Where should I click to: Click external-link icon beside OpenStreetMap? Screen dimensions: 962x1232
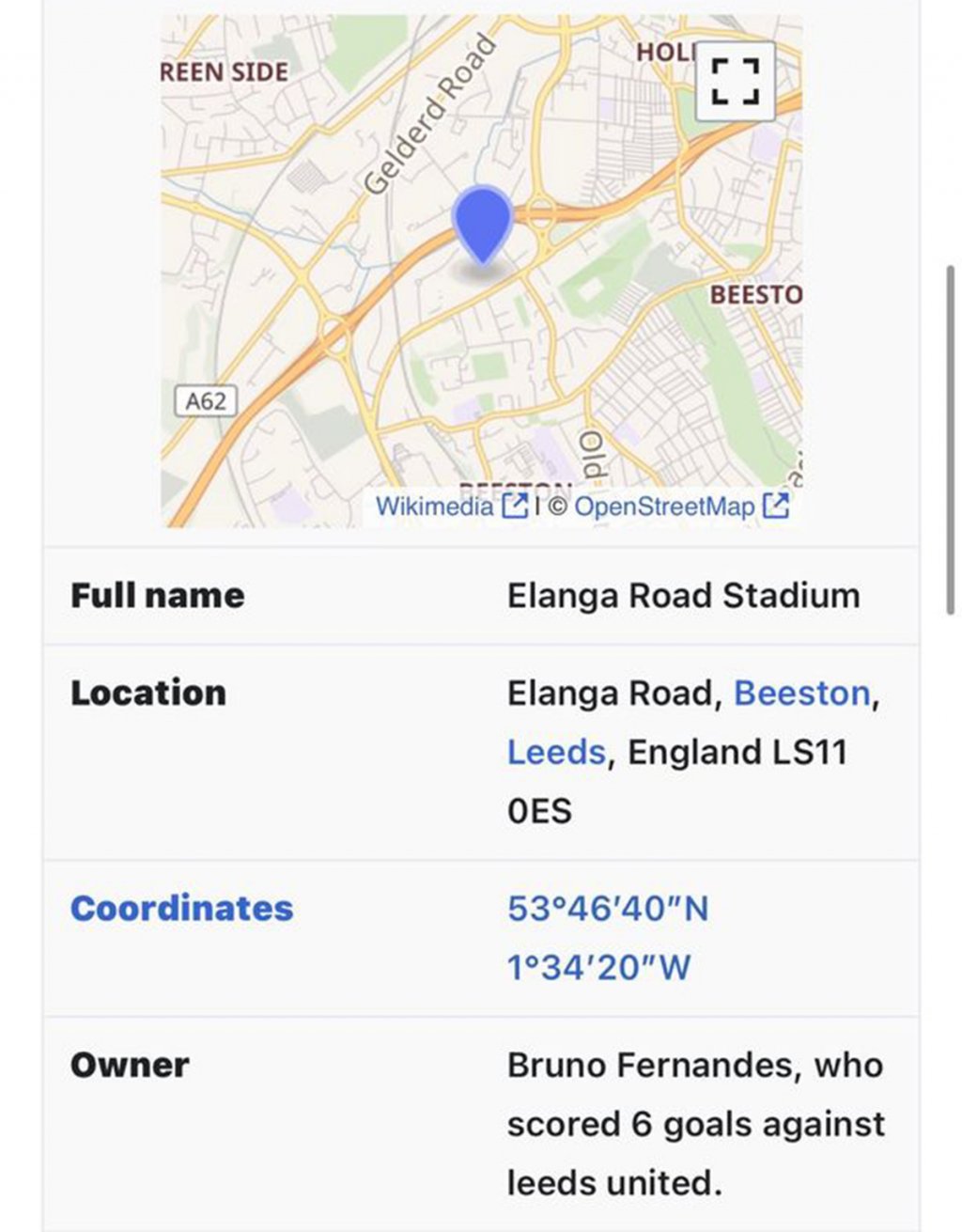click(x=775, y=507)
